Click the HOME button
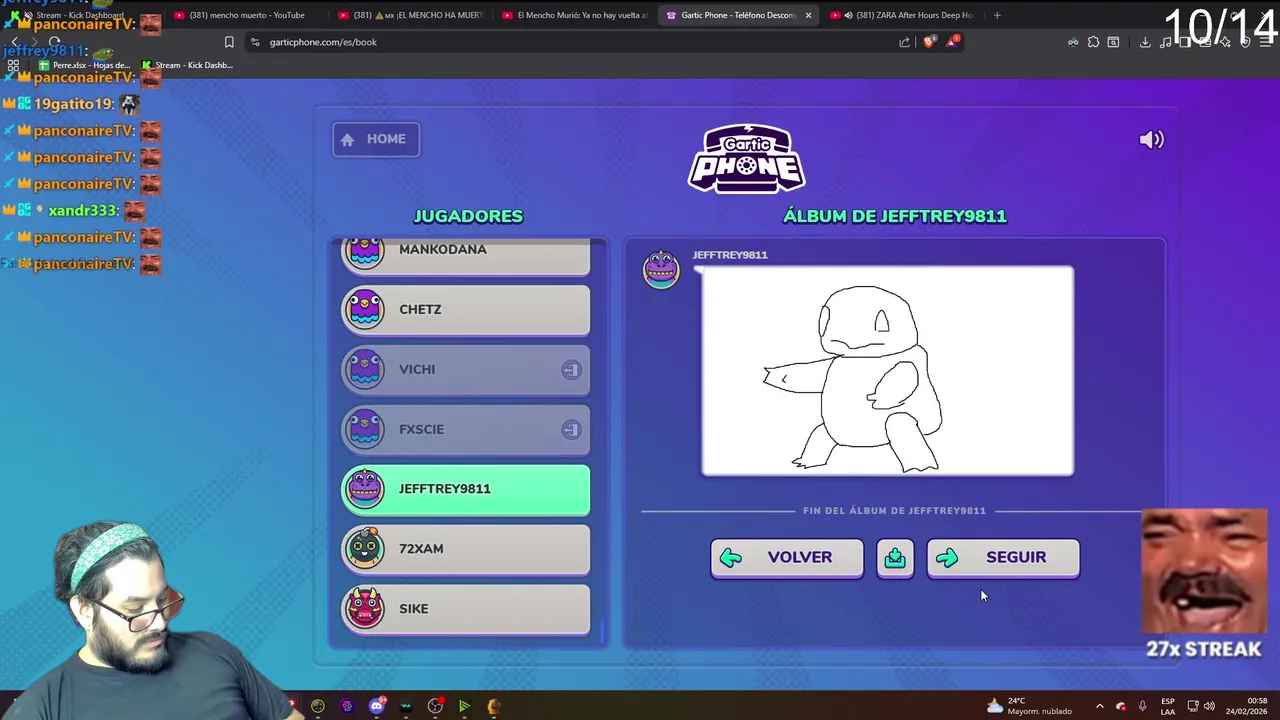Viewport: 1280px width, 720px height. [376, 139]
